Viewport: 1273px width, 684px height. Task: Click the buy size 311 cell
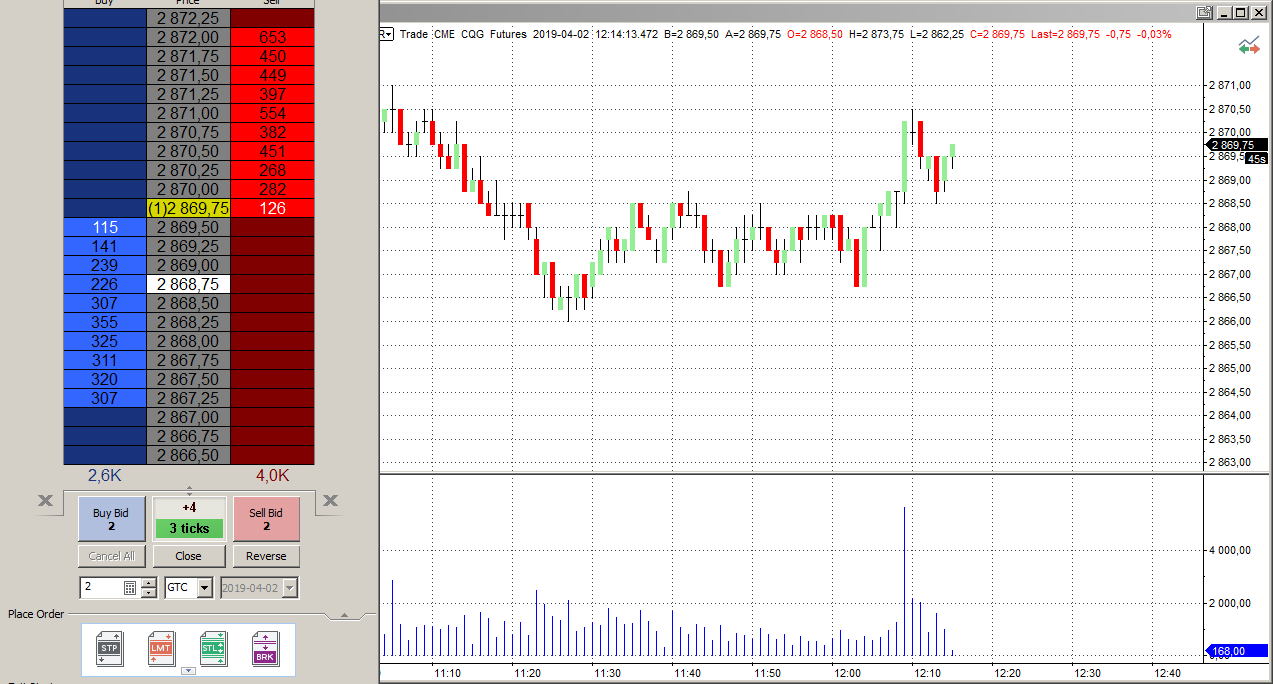[105, 360]
